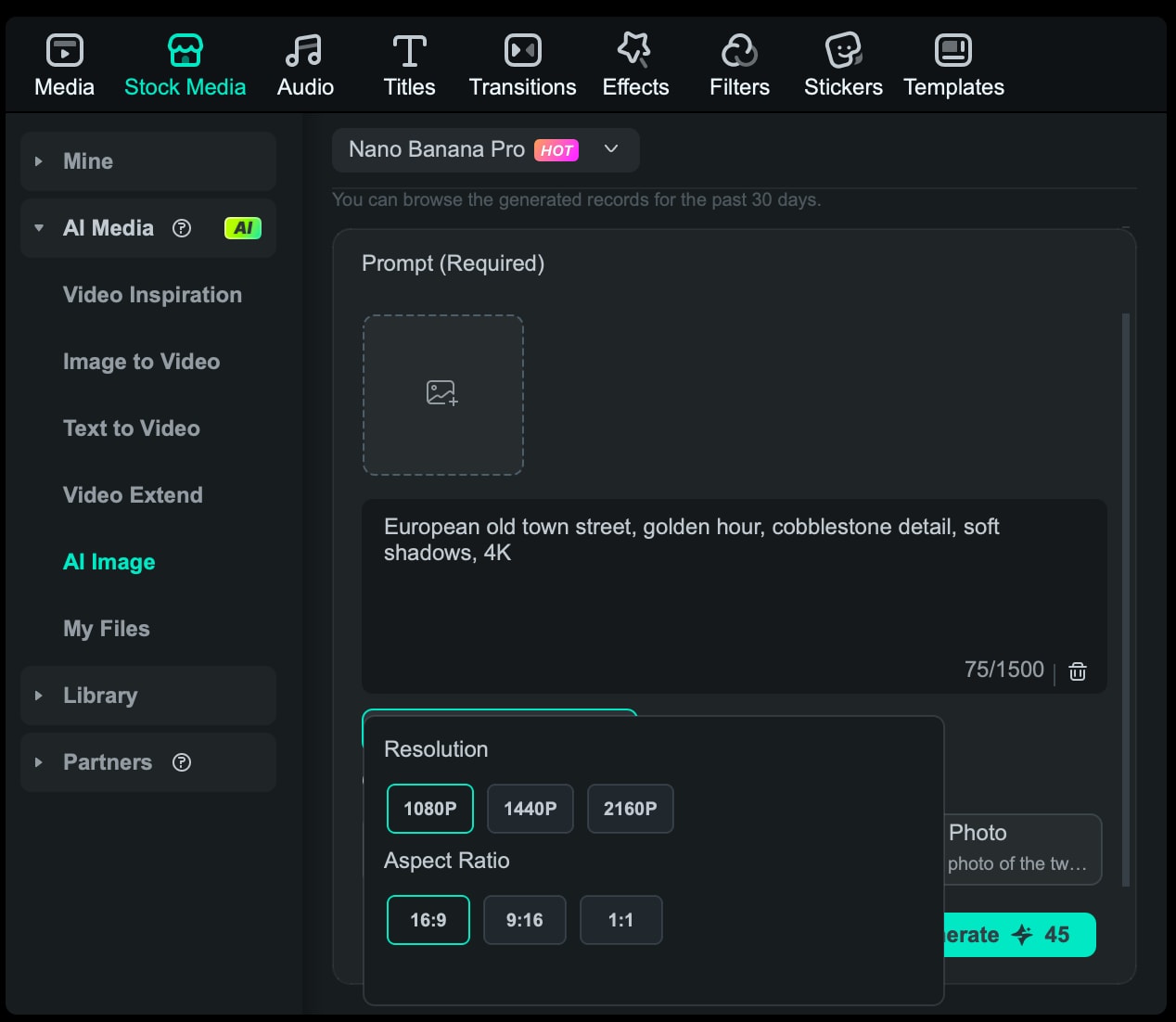Click the HOT badge on model selector

click(556, 150)
